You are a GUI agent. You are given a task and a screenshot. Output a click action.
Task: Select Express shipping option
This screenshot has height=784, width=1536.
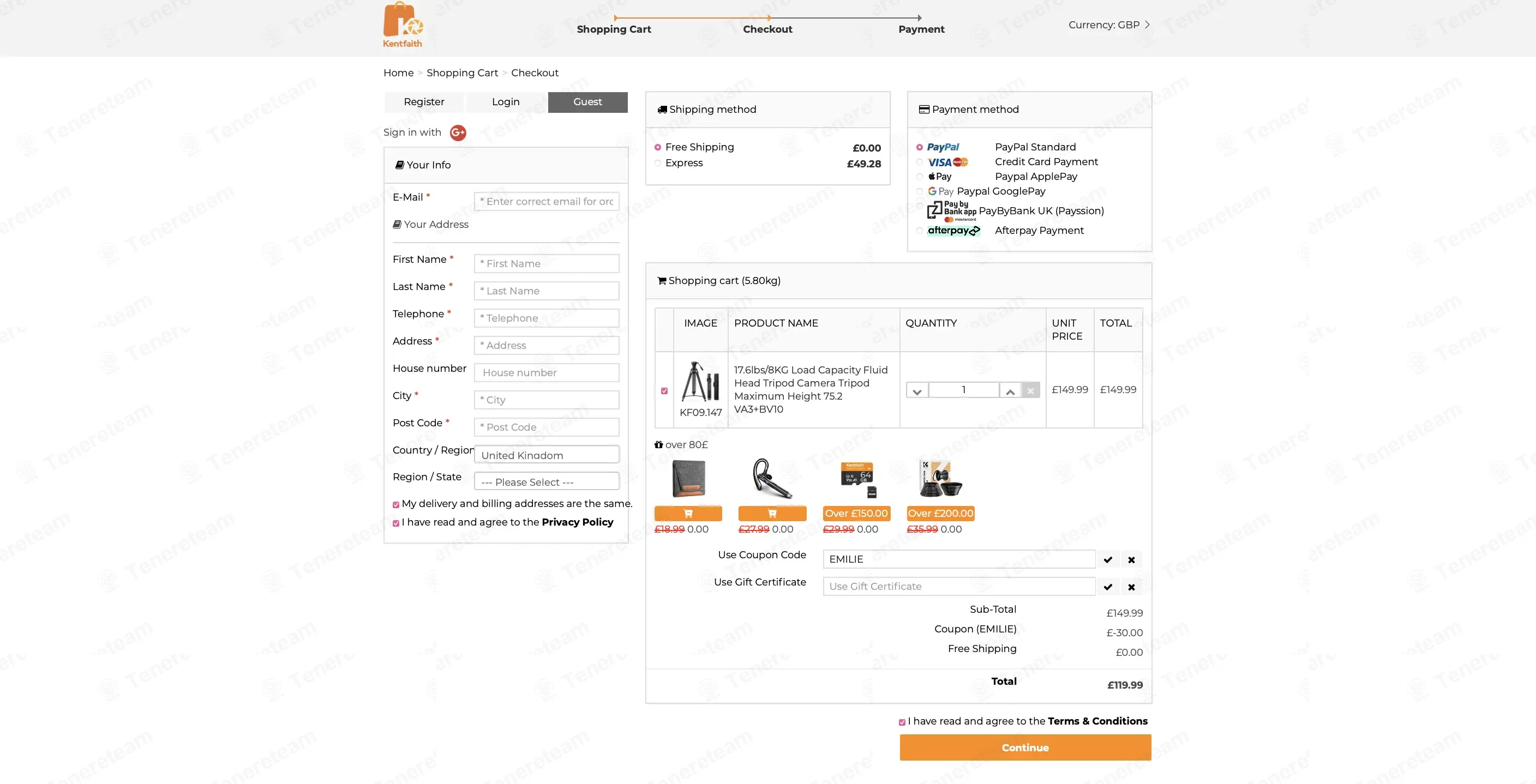(x=658, y=164)
